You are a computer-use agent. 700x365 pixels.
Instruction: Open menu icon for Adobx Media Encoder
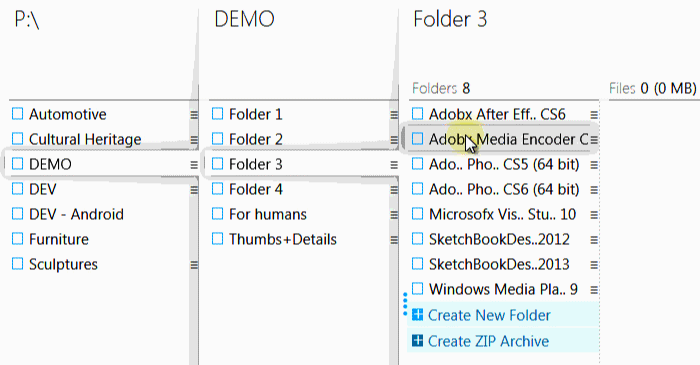tap(594, 140)
